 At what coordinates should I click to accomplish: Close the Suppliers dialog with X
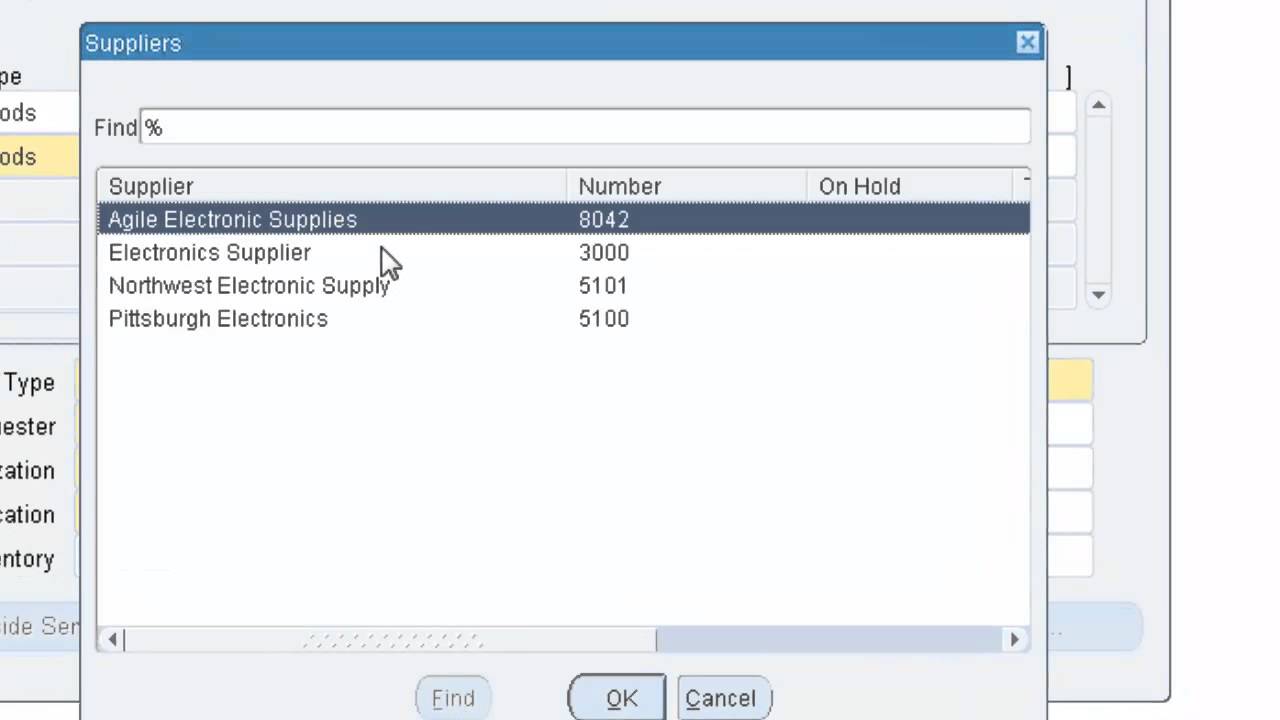coord(1027,43)
